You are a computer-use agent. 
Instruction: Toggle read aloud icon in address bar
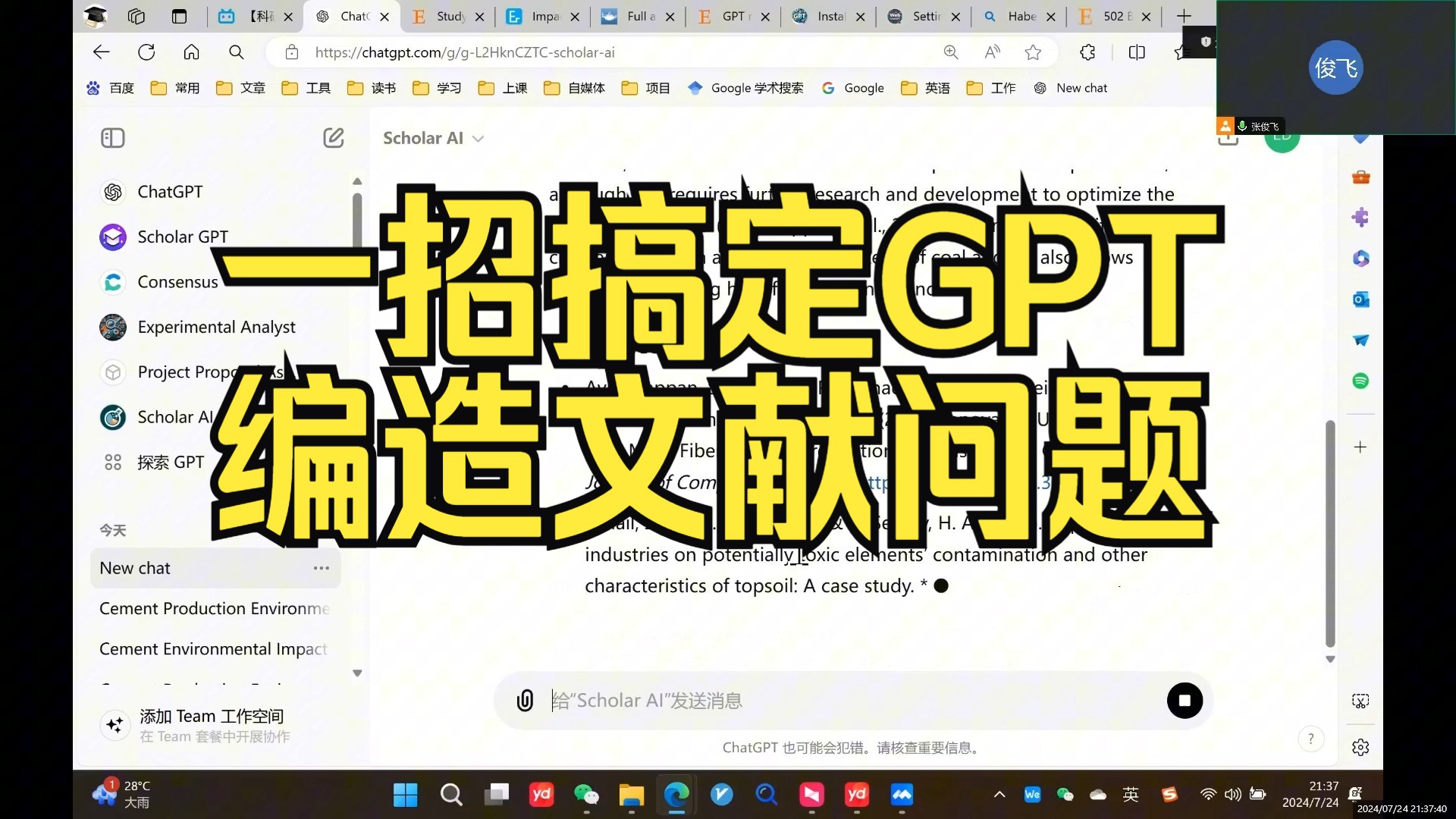click(x=992, y=52)
